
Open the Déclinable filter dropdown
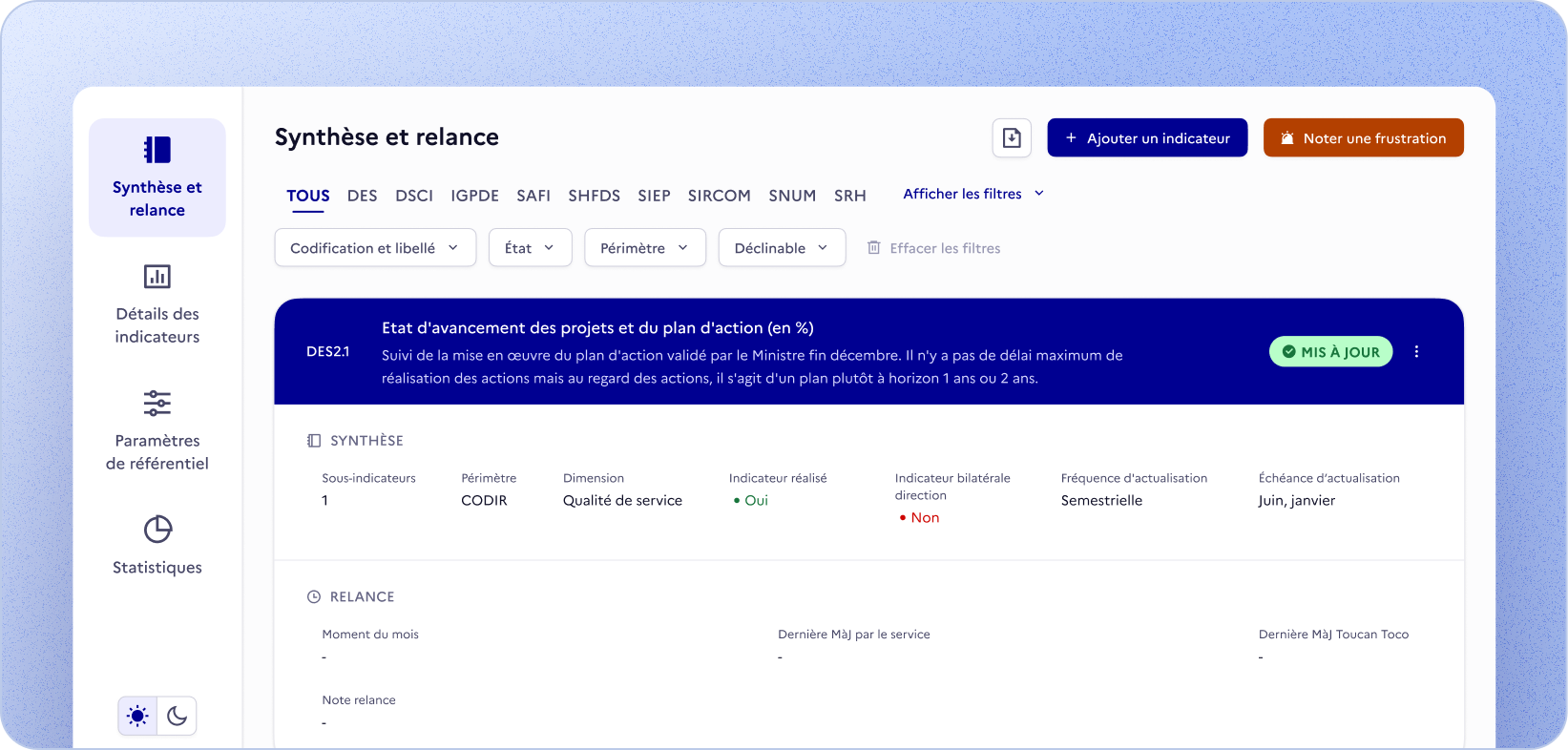pos(782,248)
